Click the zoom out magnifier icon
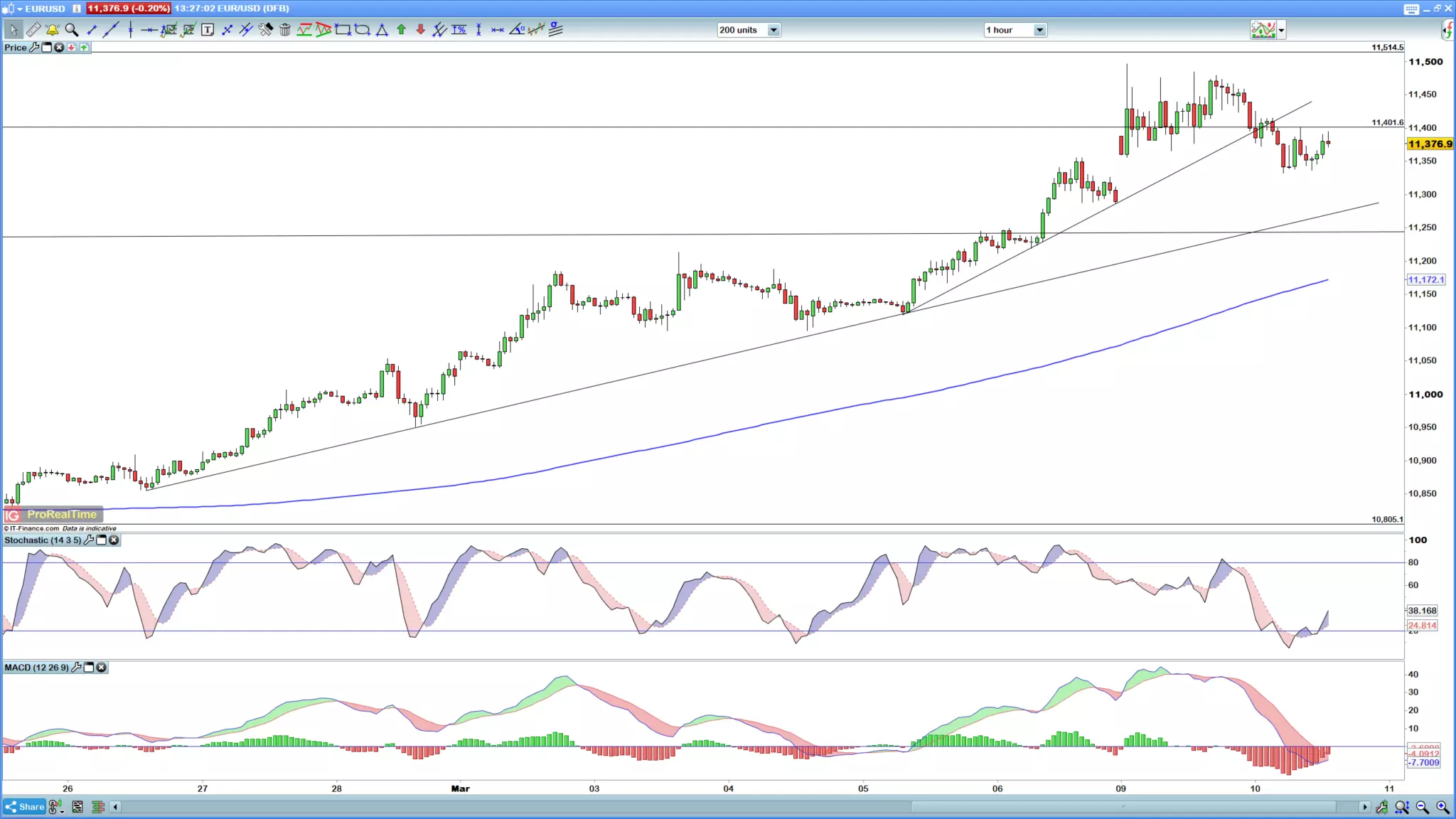This screenshot has height=819, width=1456. (x=1422, y=807)
